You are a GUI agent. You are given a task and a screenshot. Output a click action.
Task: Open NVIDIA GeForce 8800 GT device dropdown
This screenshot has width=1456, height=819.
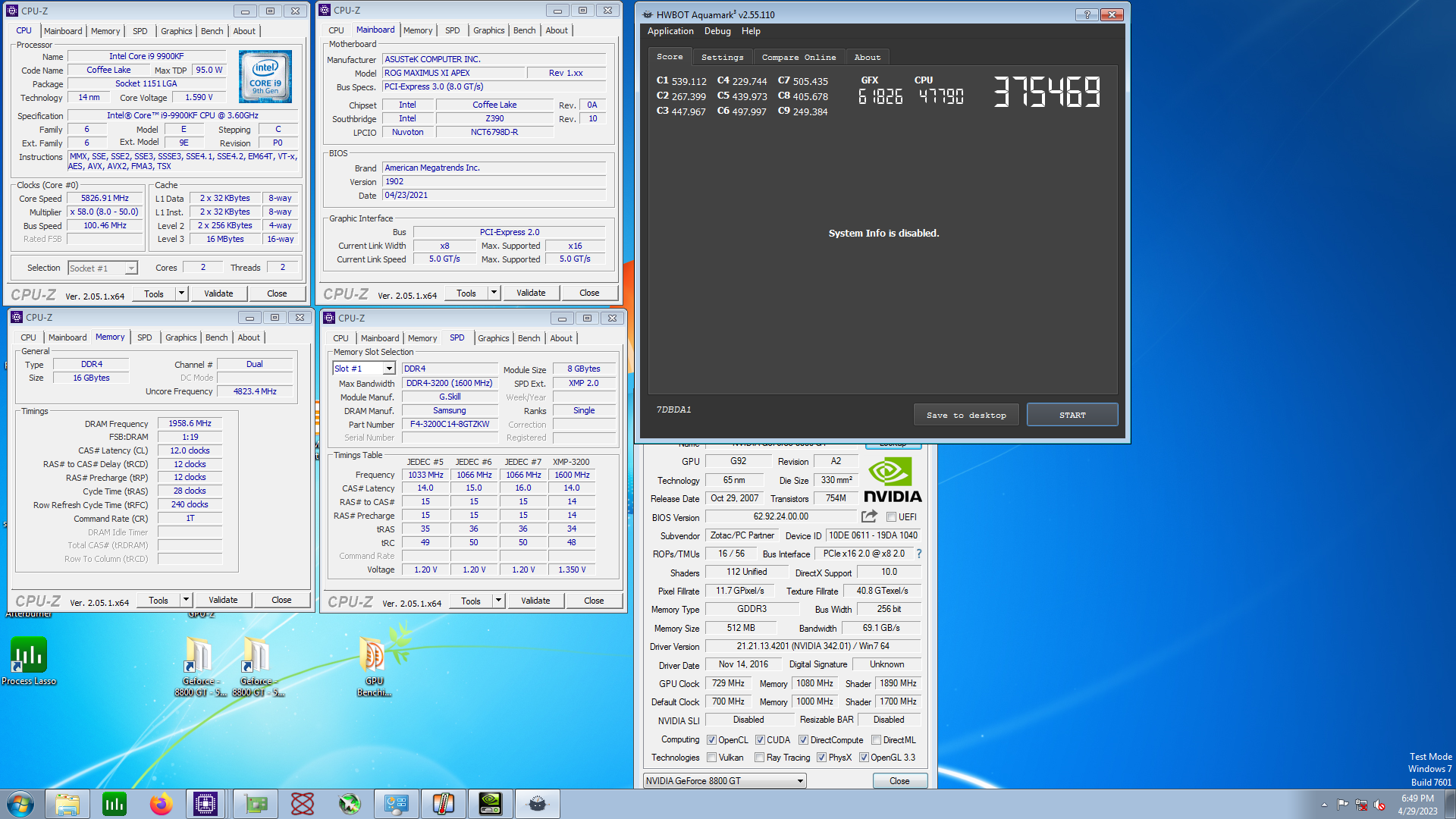[724, 781]
